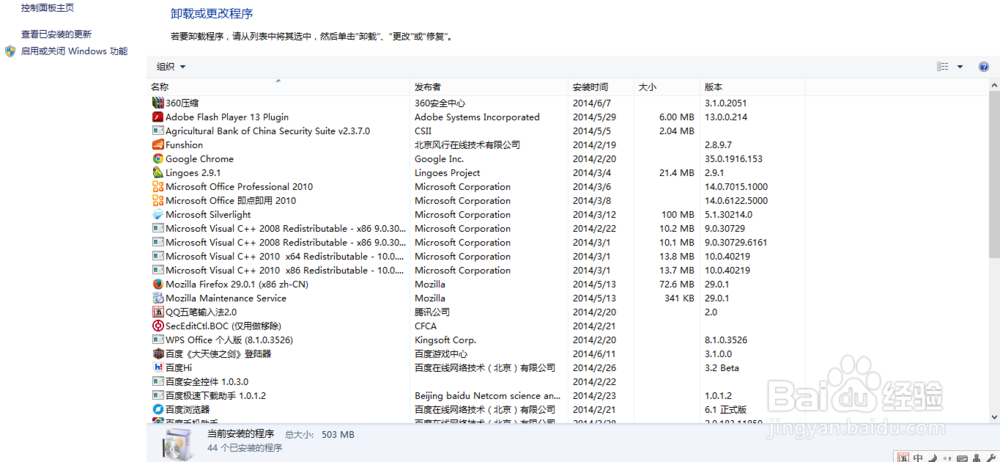Click the vertical scrollbar thumb
The image size is (1000, 462).
point(994,174)
